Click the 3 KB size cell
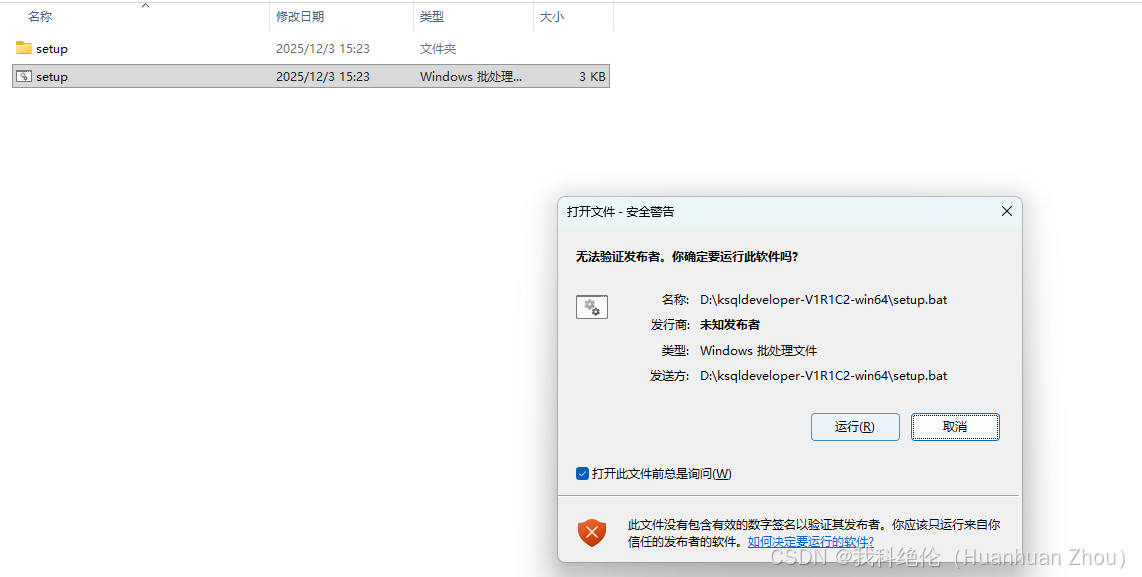This screenshot has width=1142, height=577. click(592, 76)
